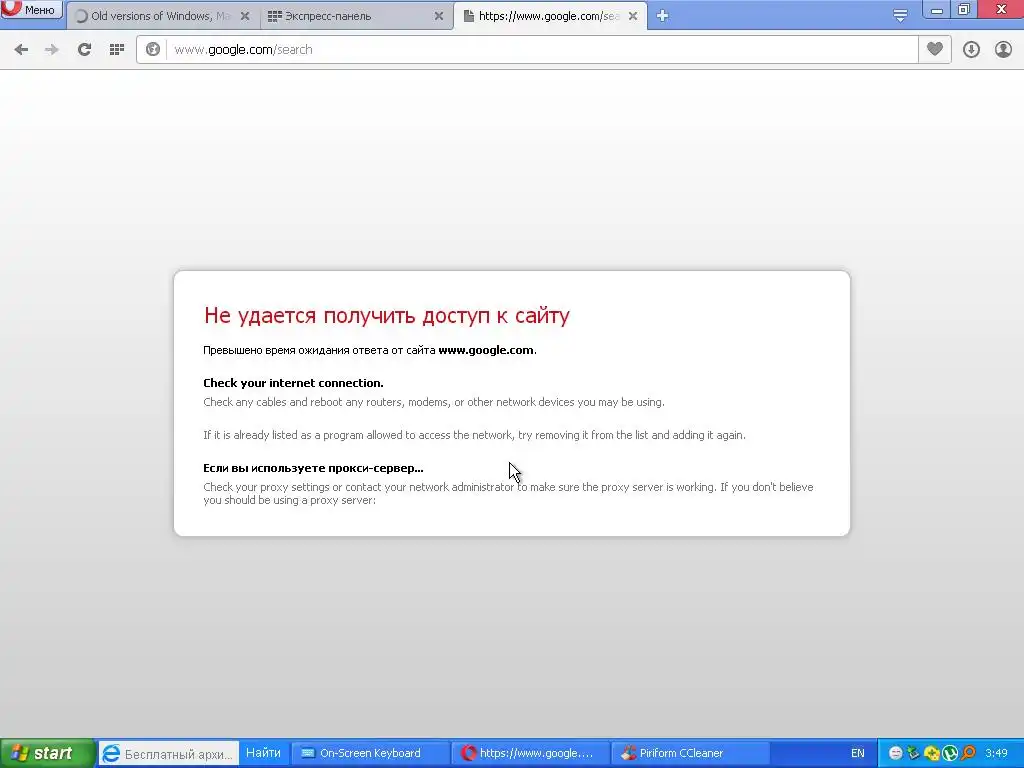Switch to Экспресс-панель tab

(357, 16)
